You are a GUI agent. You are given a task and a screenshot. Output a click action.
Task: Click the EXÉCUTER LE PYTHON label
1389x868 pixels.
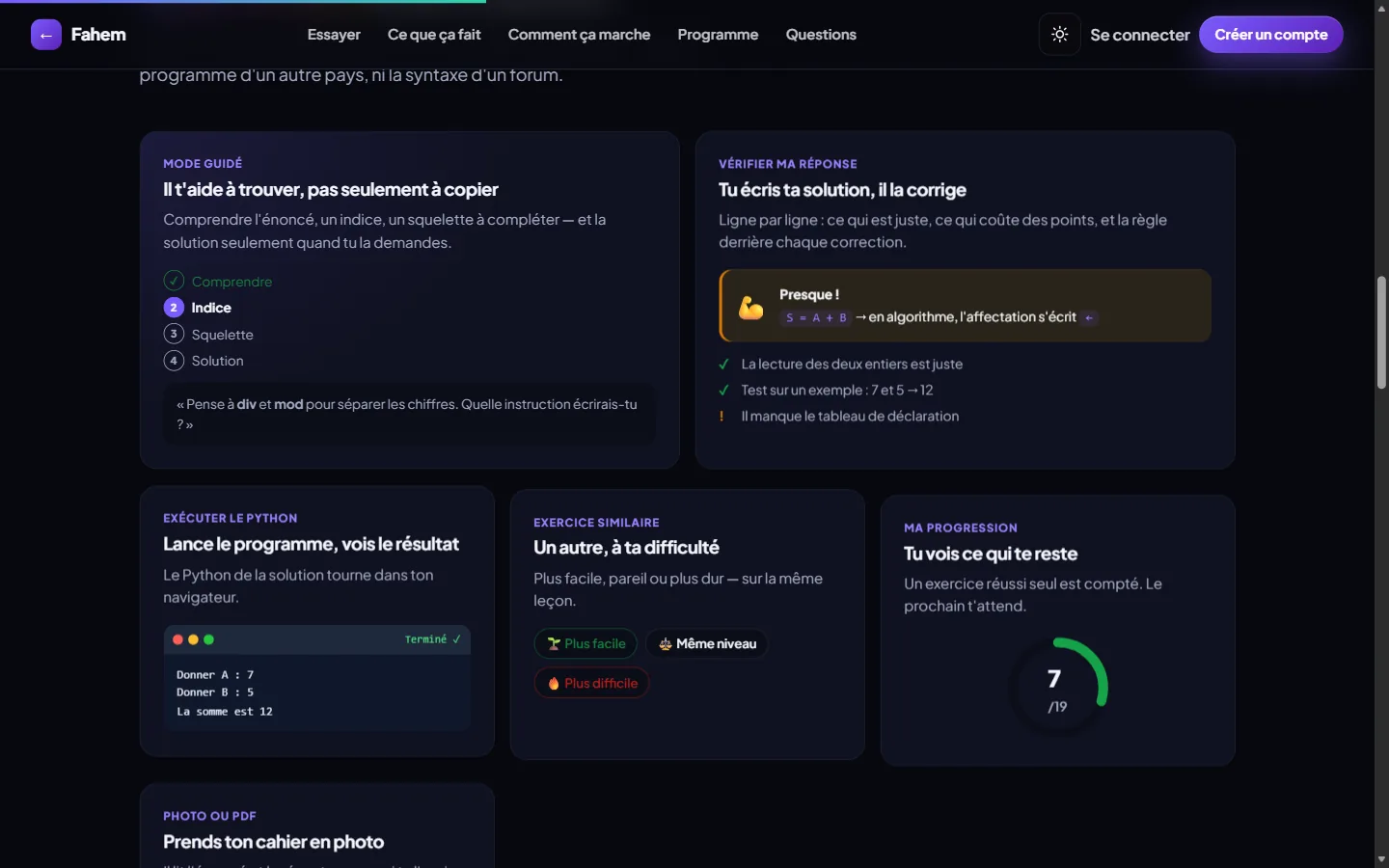[x=231, y=518]
